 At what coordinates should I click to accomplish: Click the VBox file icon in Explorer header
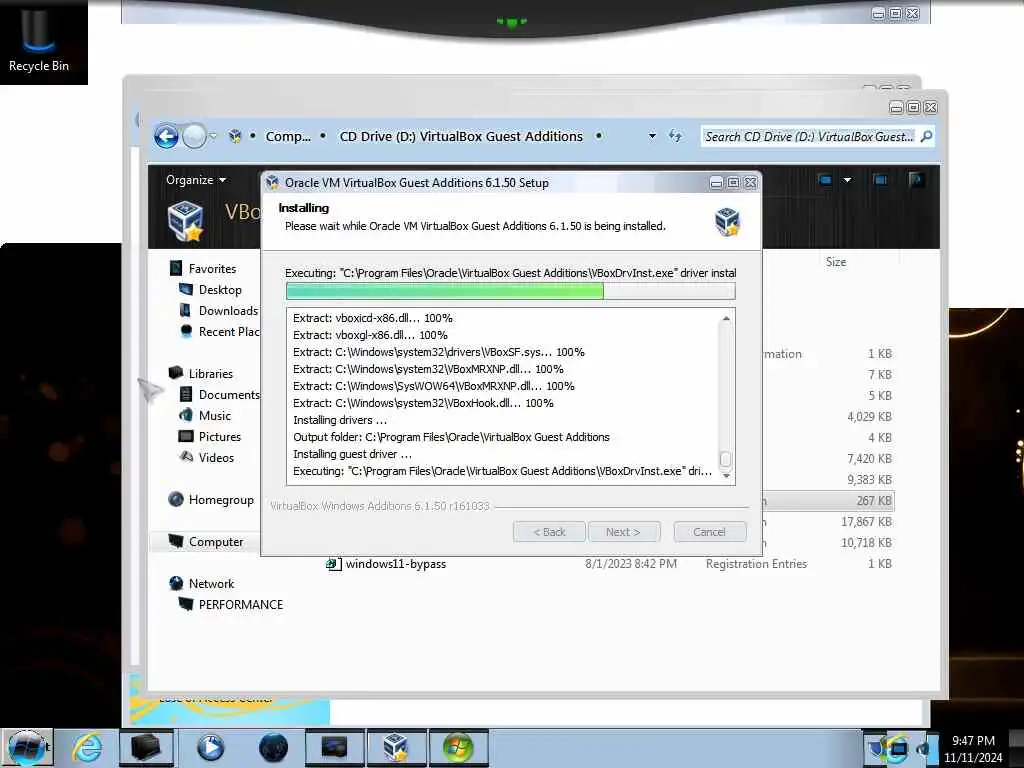coord(186,221)
